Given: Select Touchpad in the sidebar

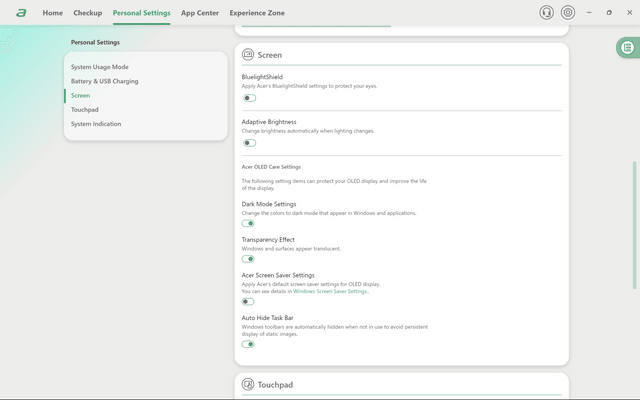Looking at the screenshot, I should click(x=84, y=110).
